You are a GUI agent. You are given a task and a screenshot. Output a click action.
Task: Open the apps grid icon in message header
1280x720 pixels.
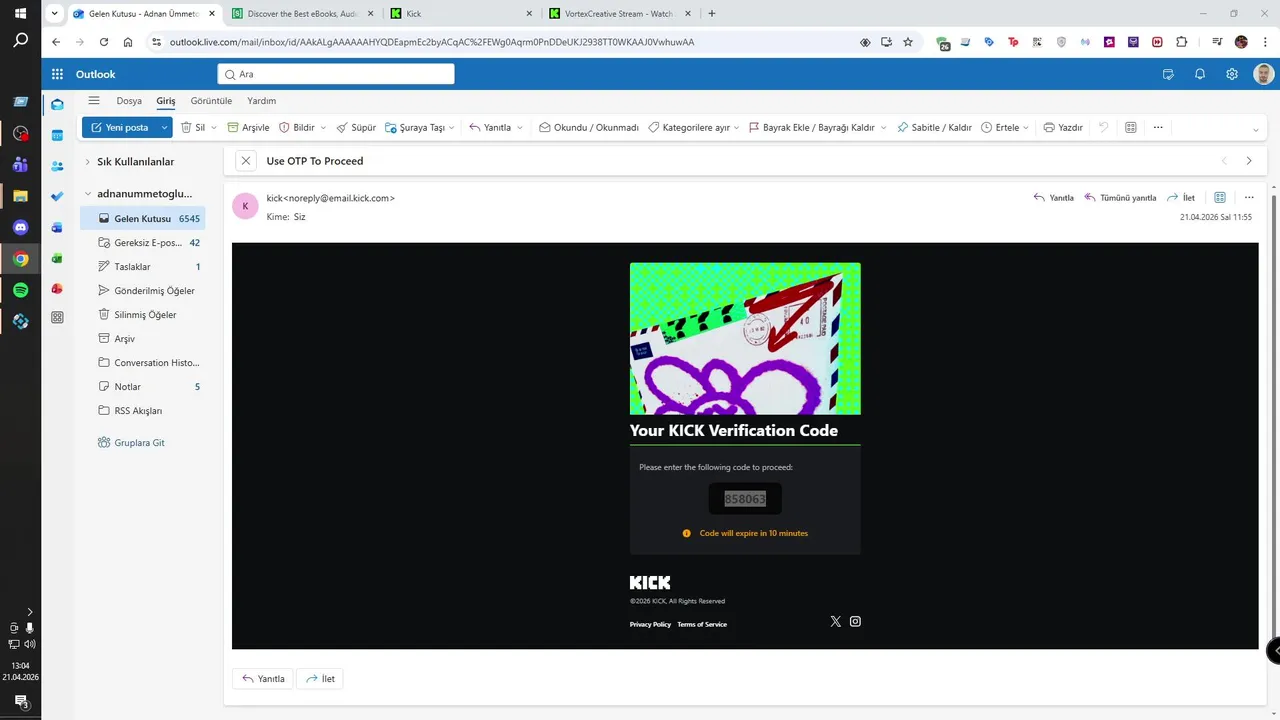pos(1220,197)
